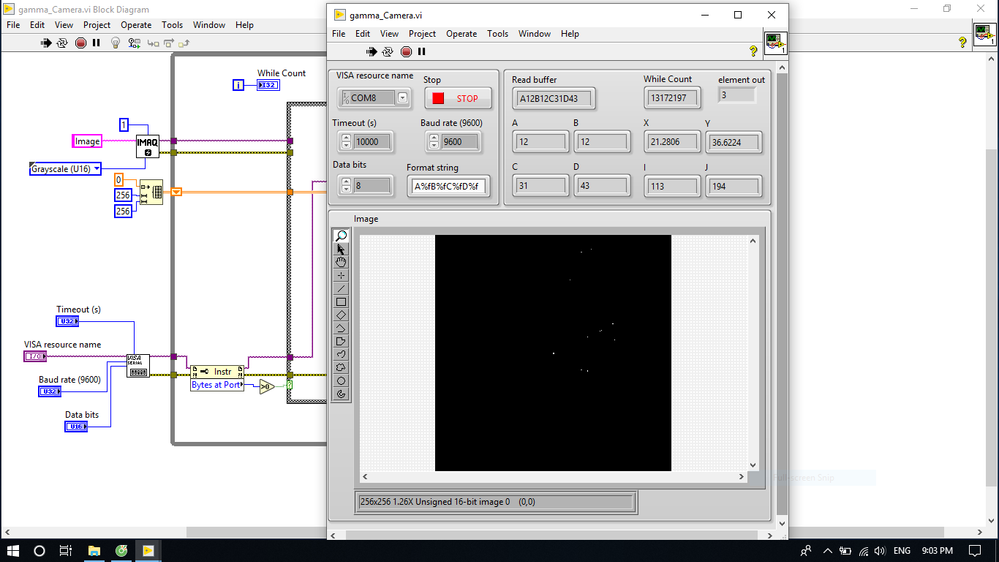999x562 pixels.
Task: Click the While Count value 13172197
Action: point(672,97)
